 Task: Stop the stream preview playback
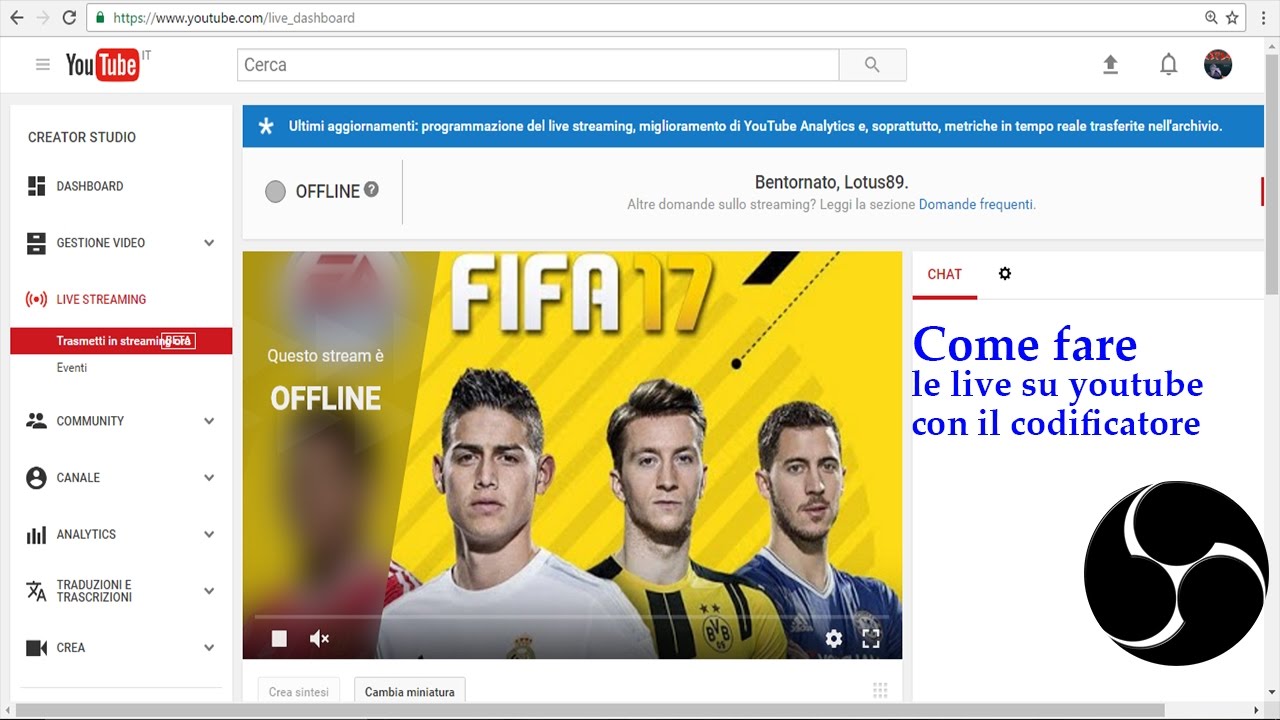pyautogui.click(x=279, y=638)
